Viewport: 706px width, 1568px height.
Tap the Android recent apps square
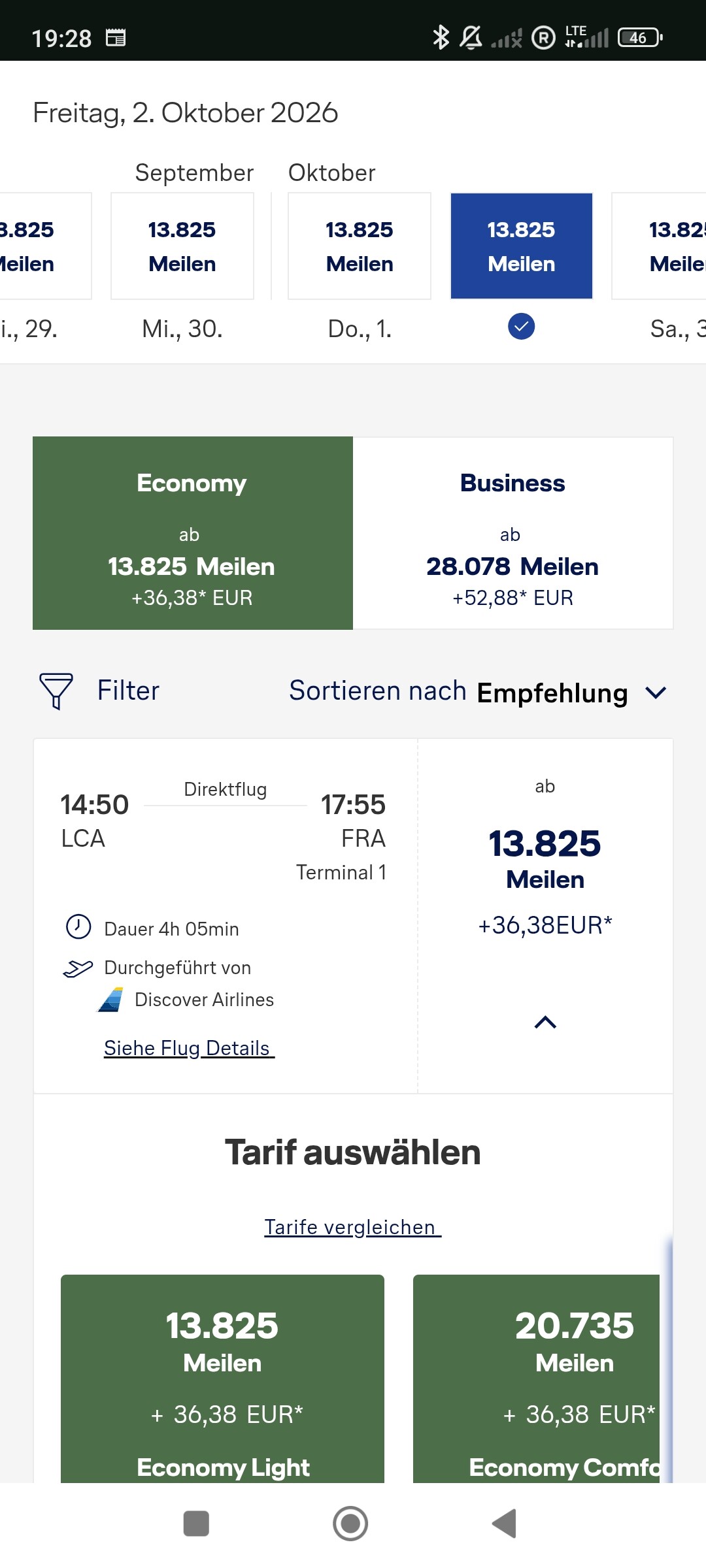pos(196,1524)
